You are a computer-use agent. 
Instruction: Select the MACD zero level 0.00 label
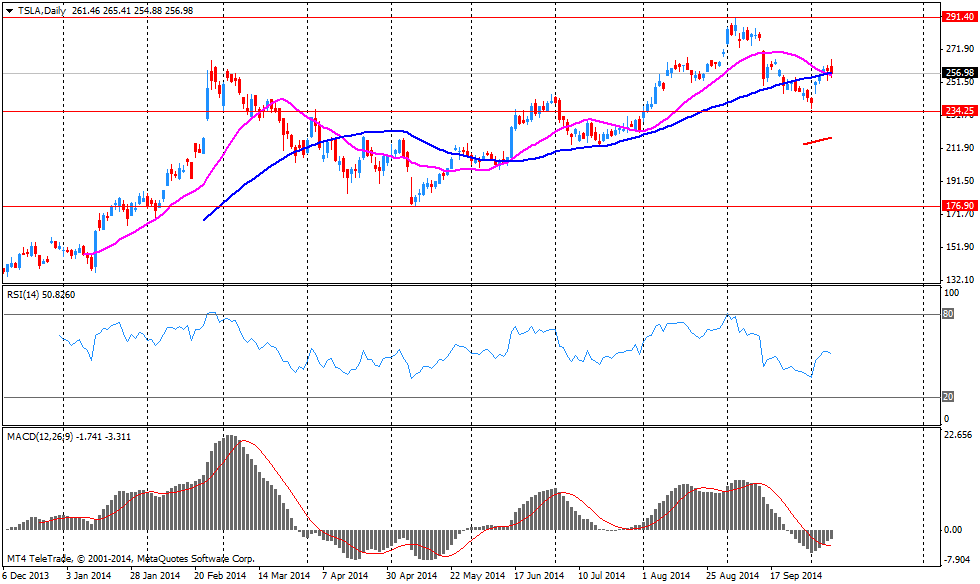point(953,530)
